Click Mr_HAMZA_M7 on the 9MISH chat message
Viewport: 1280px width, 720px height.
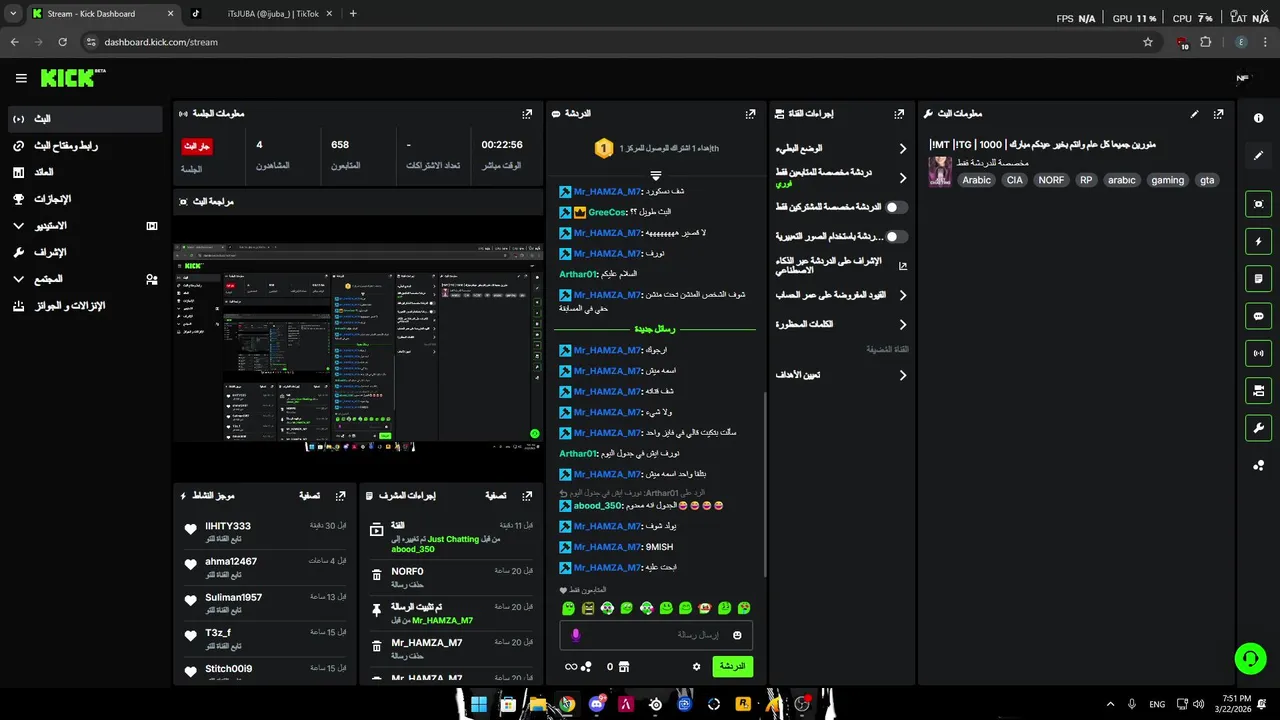pyautogui.click(x=607, y=547)
